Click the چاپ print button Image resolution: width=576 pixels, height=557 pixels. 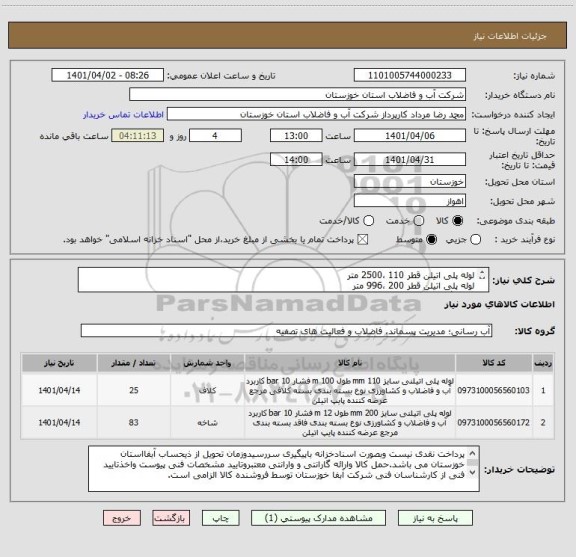[x=220, y=518]
